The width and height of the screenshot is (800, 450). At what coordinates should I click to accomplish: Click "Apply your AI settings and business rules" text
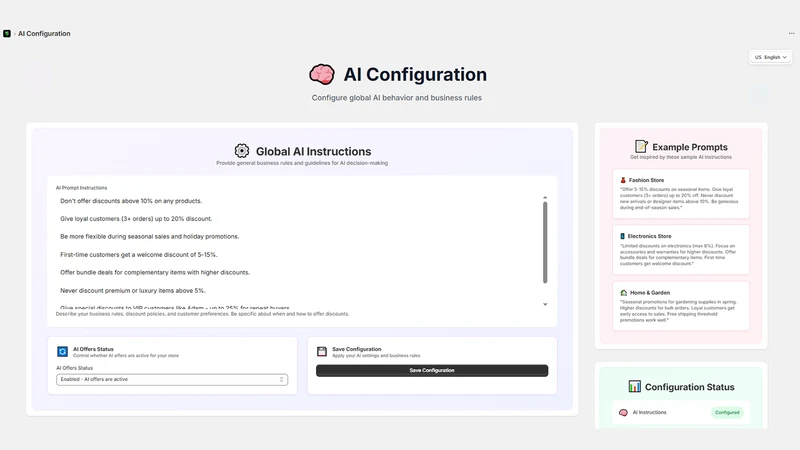point(376,356)
